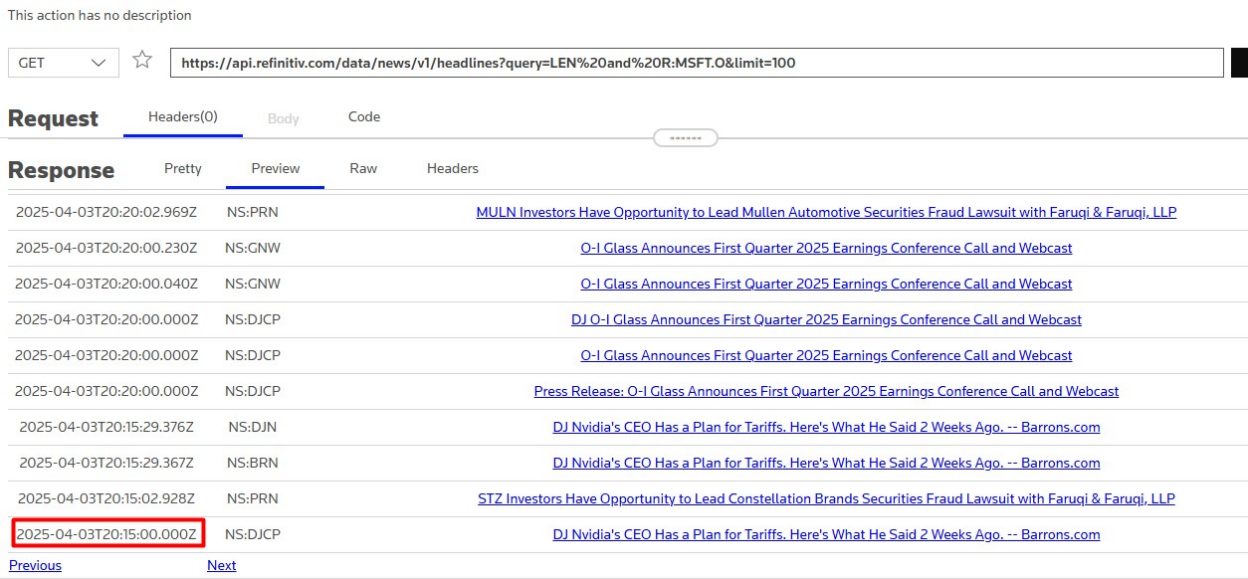Click the Next pagination link
The height and width of the screenshot is (579, 1248).
tap(221, 565)
